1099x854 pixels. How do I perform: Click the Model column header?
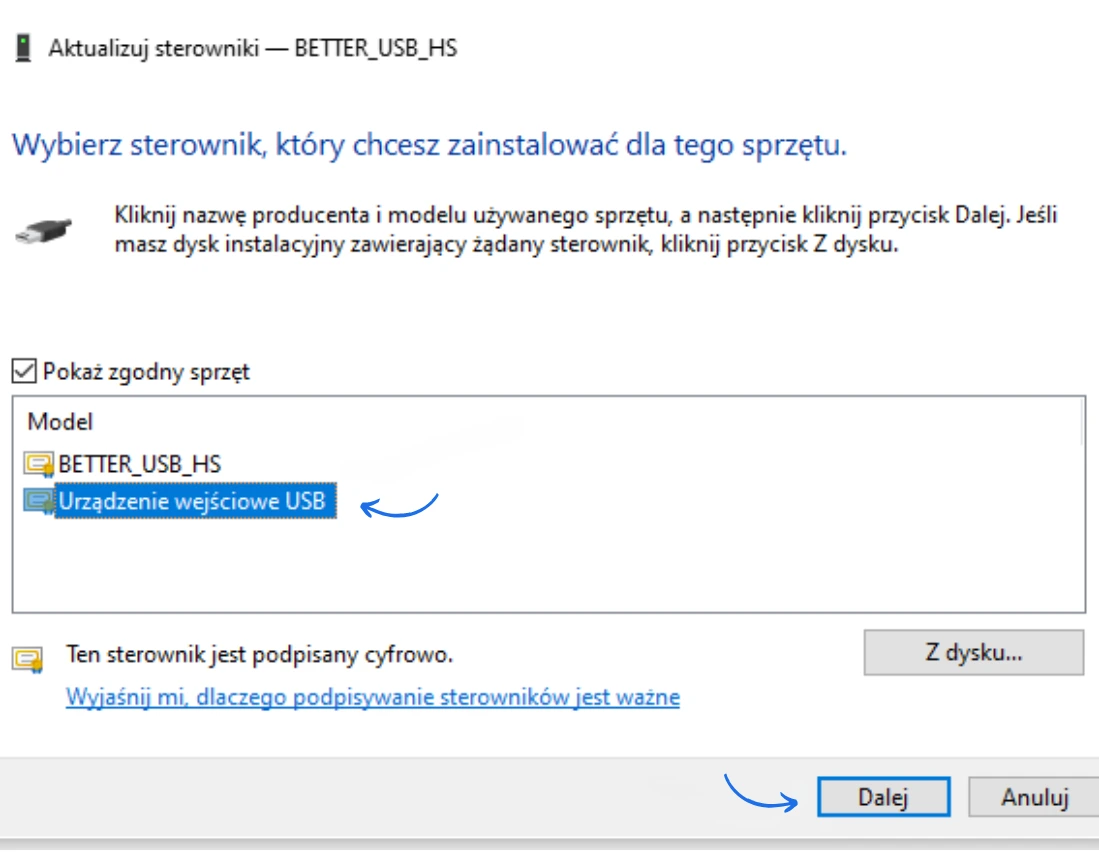(59, 422)
